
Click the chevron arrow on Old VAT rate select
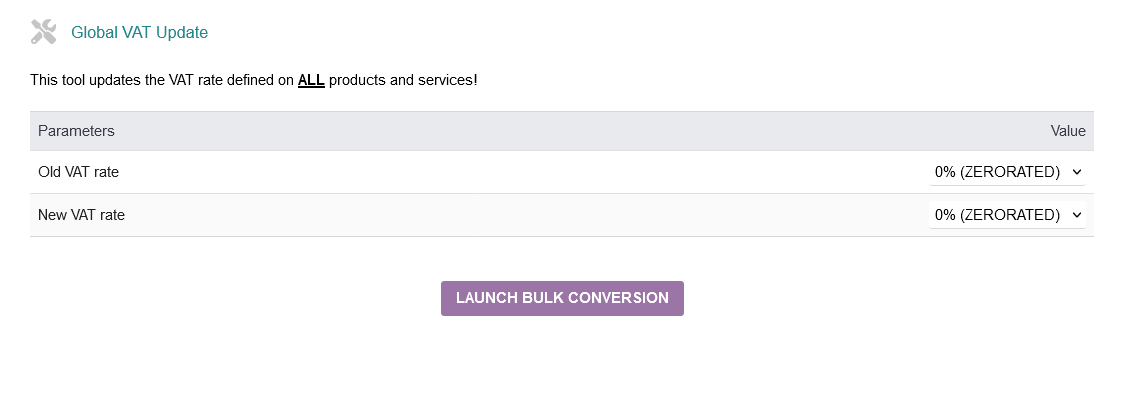(1076, 172)
